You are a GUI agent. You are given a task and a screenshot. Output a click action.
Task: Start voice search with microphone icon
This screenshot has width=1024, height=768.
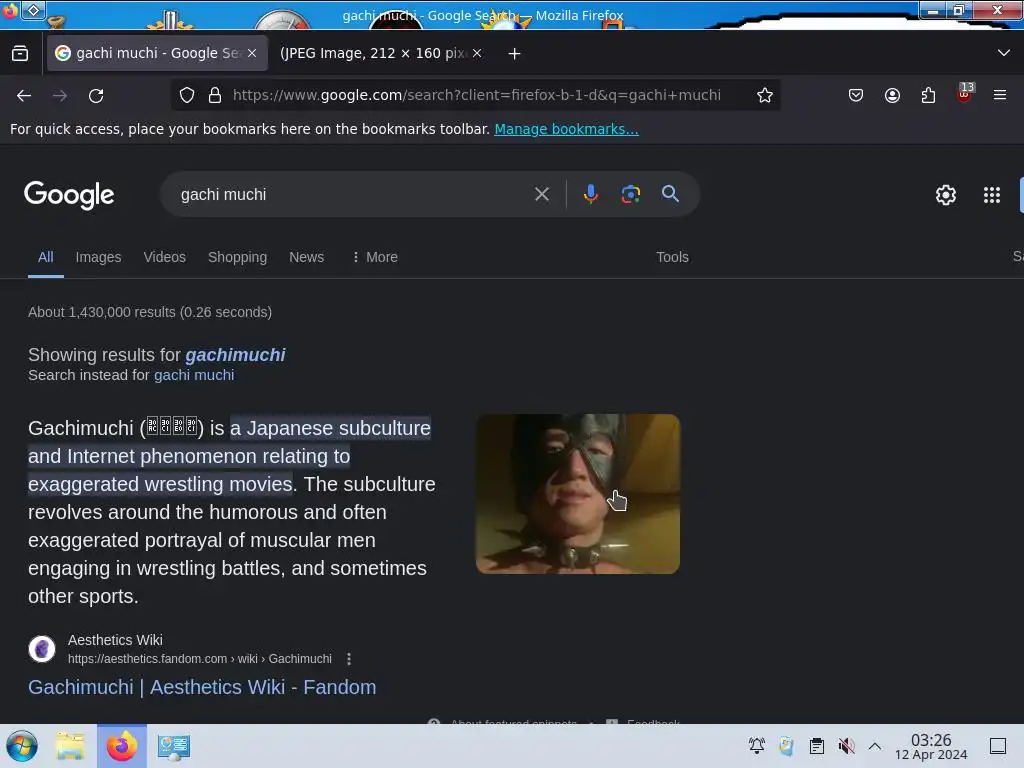click(590, 194)
